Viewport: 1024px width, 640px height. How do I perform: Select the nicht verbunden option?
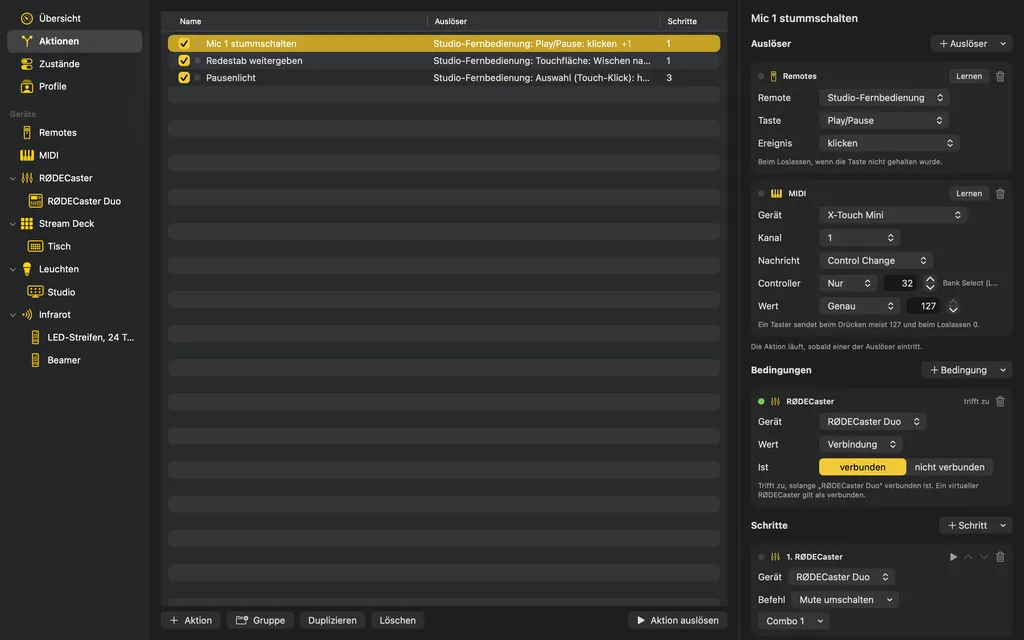tap(950, 468)
